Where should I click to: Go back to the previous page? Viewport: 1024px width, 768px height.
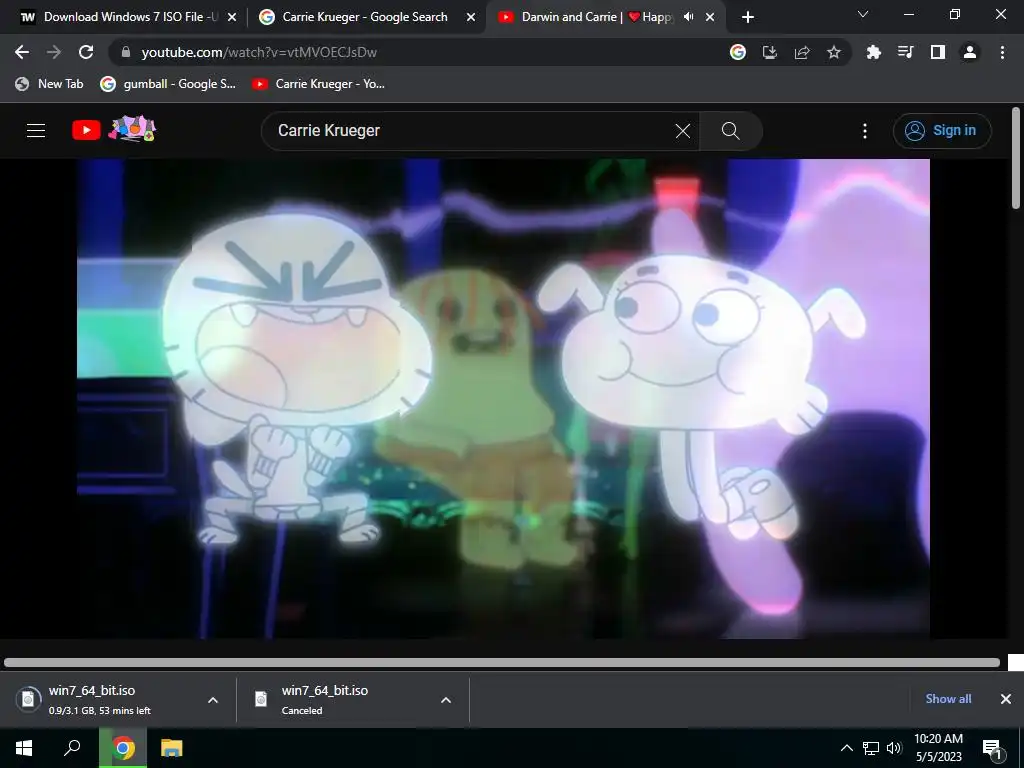coord(22,52)
